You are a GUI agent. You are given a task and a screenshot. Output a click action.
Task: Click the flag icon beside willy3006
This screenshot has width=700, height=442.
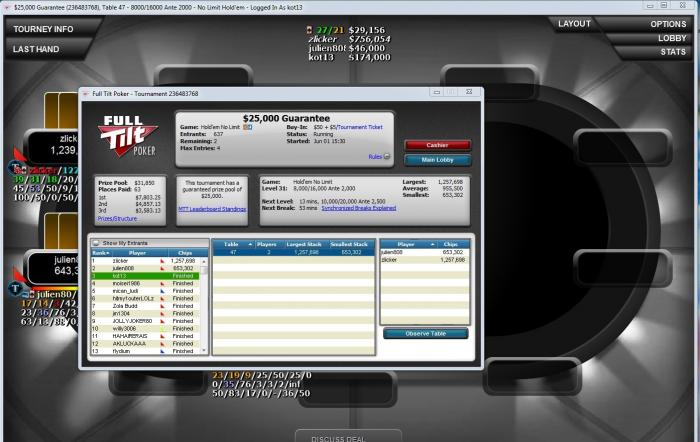tap(162, 329)
